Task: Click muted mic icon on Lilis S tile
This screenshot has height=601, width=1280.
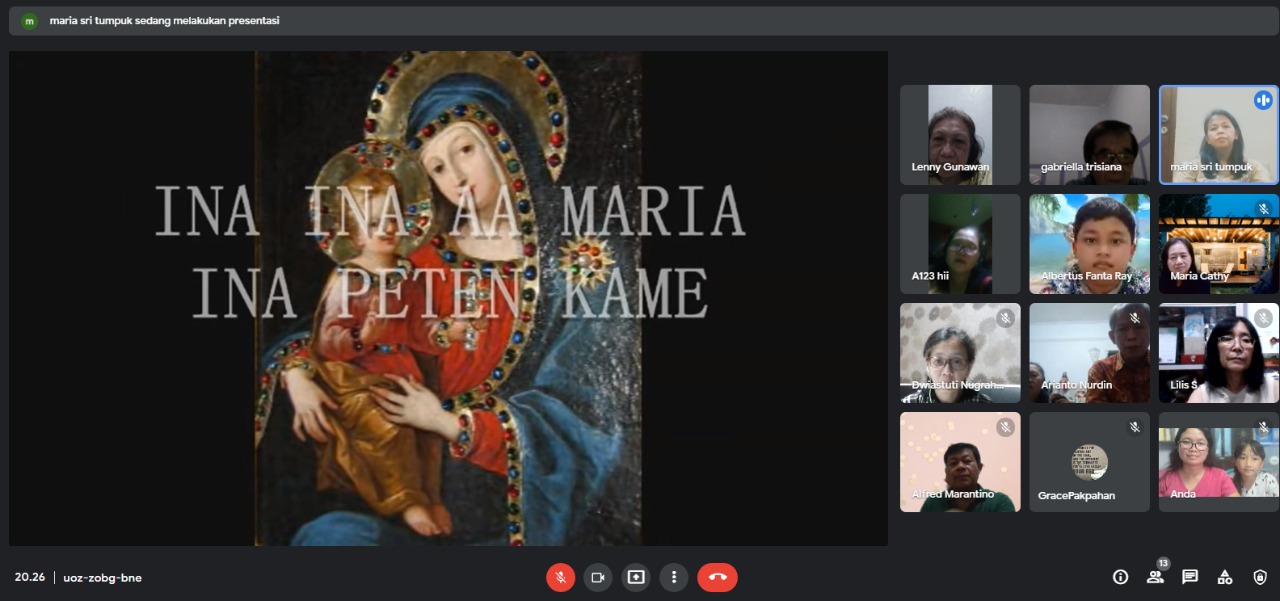Action: pos(1263,318)
